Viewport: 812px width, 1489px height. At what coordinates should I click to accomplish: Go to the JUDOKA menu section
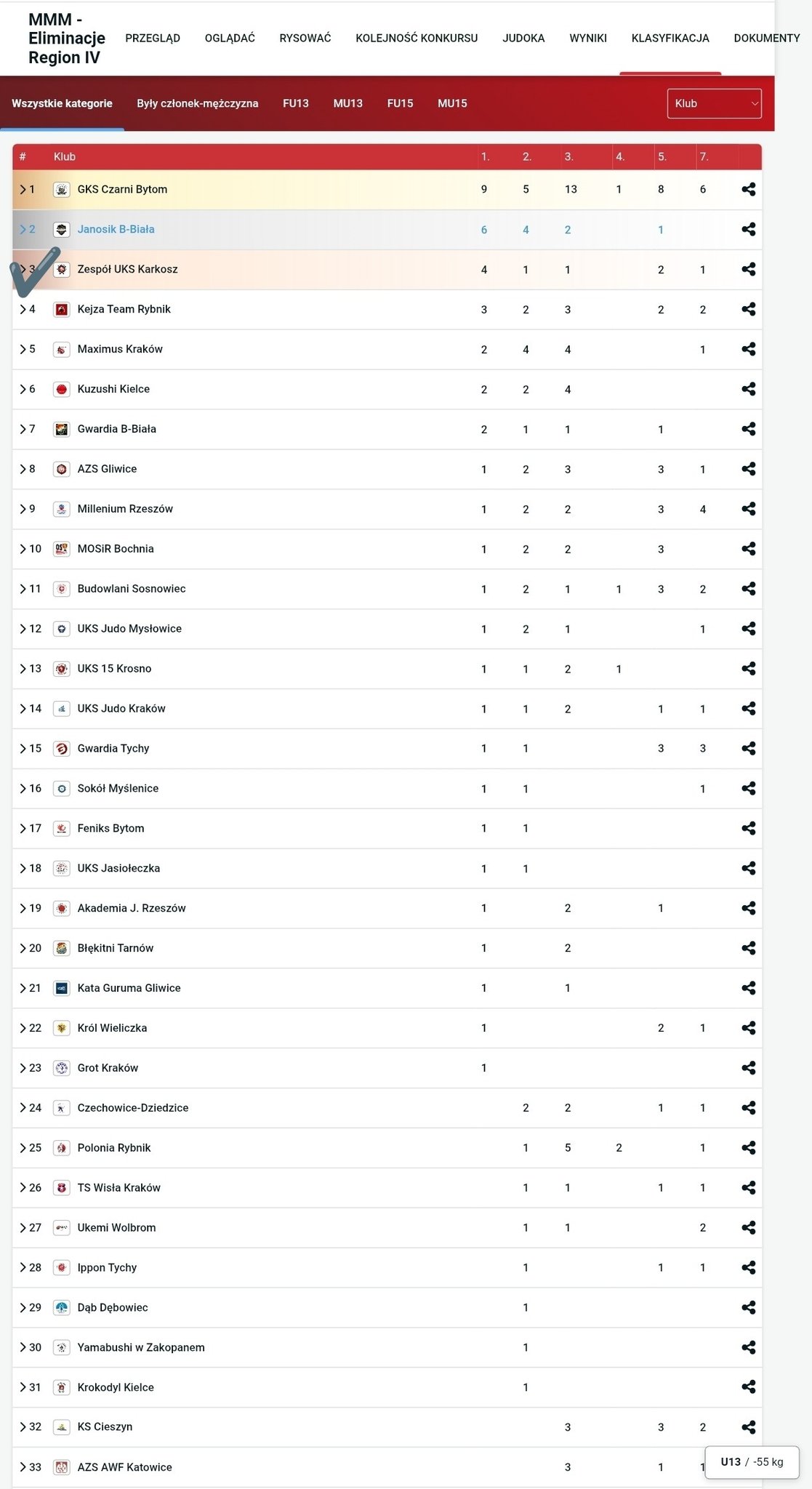coord(523,38)
